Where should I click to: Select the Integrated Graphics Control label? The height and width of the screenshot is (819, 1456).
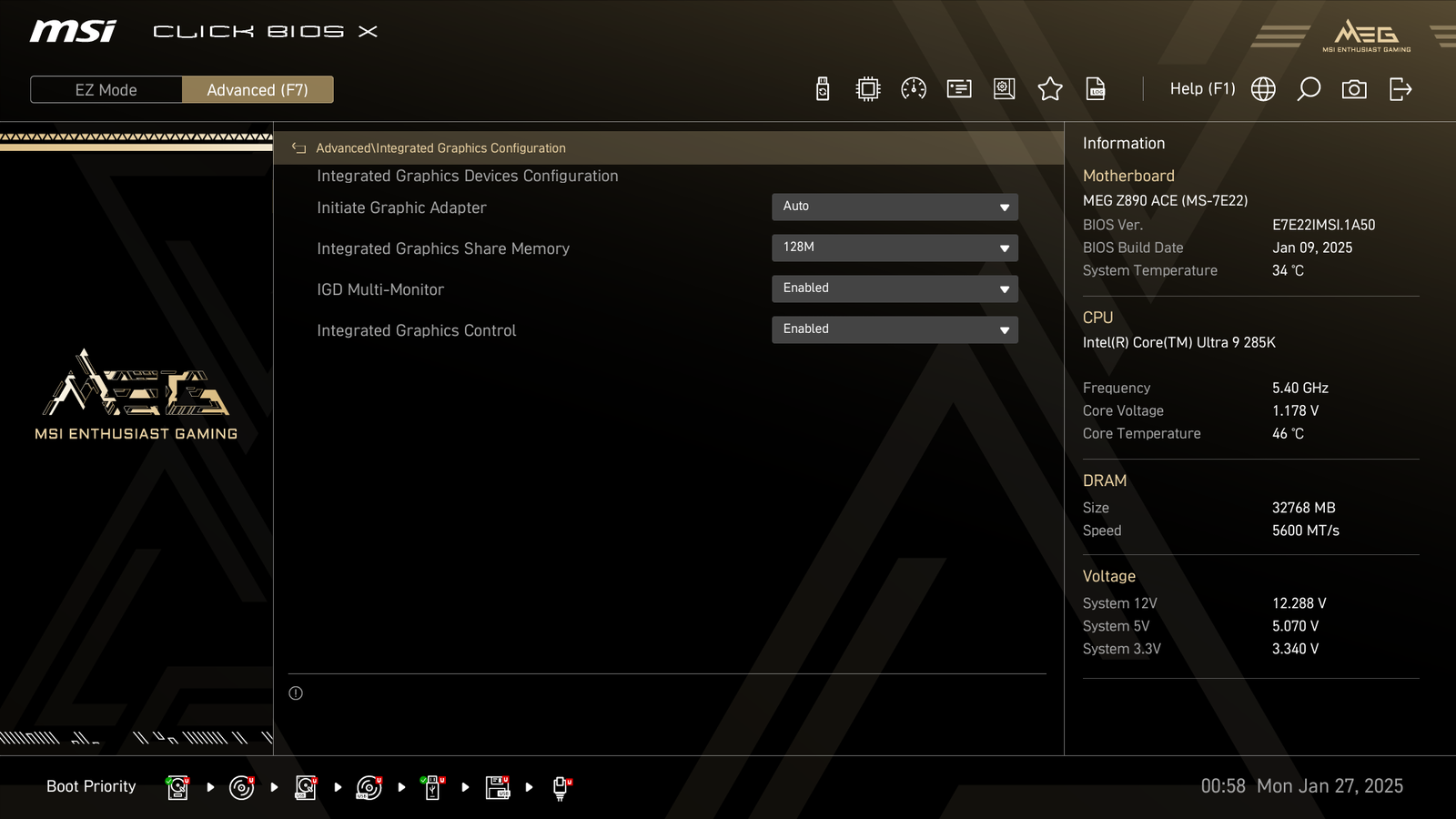click(x=416, y=330)
